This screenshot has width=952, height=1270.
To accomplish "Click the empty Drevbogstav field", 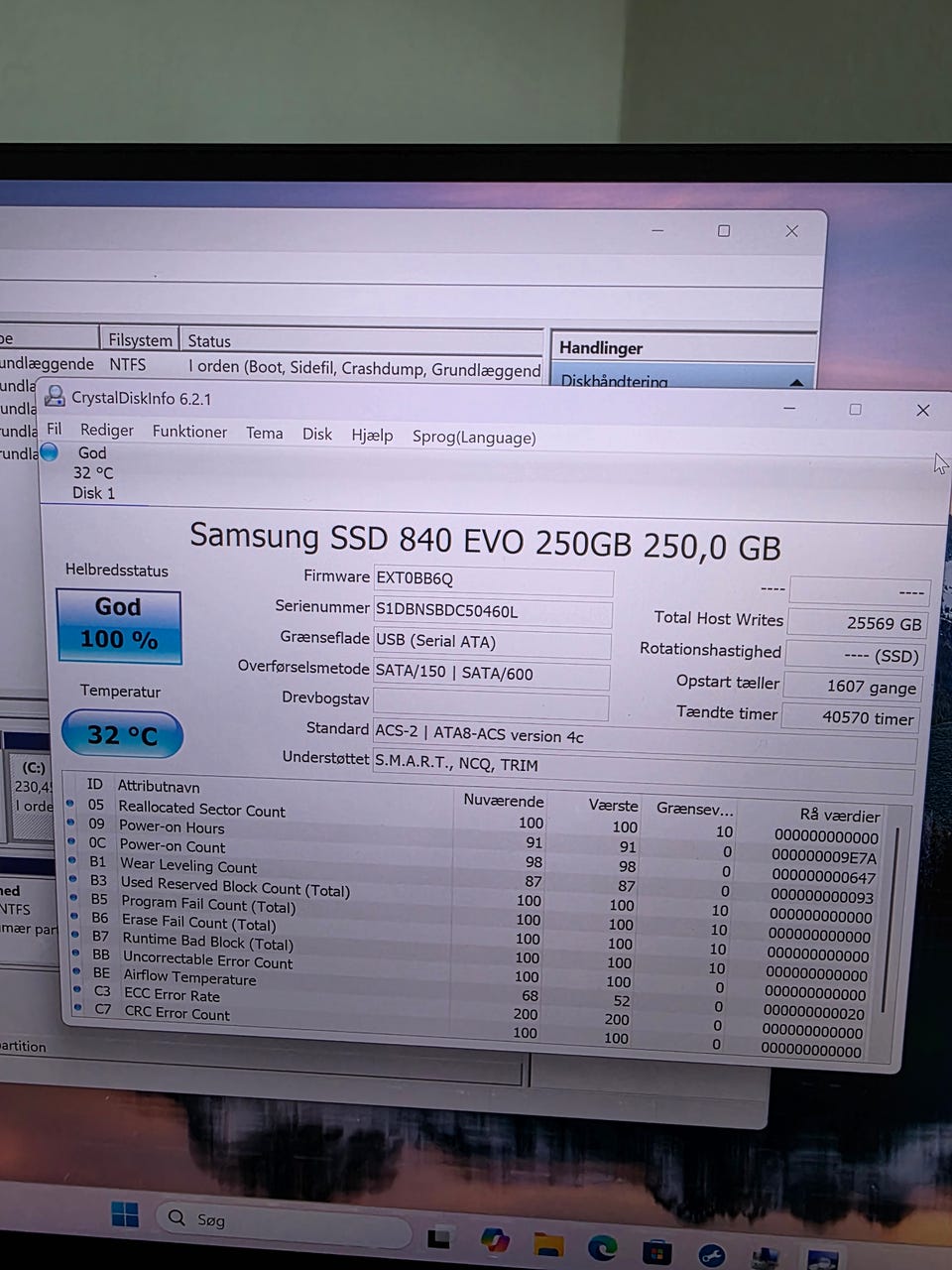I will pyautogui.click(x=490, y=703).
